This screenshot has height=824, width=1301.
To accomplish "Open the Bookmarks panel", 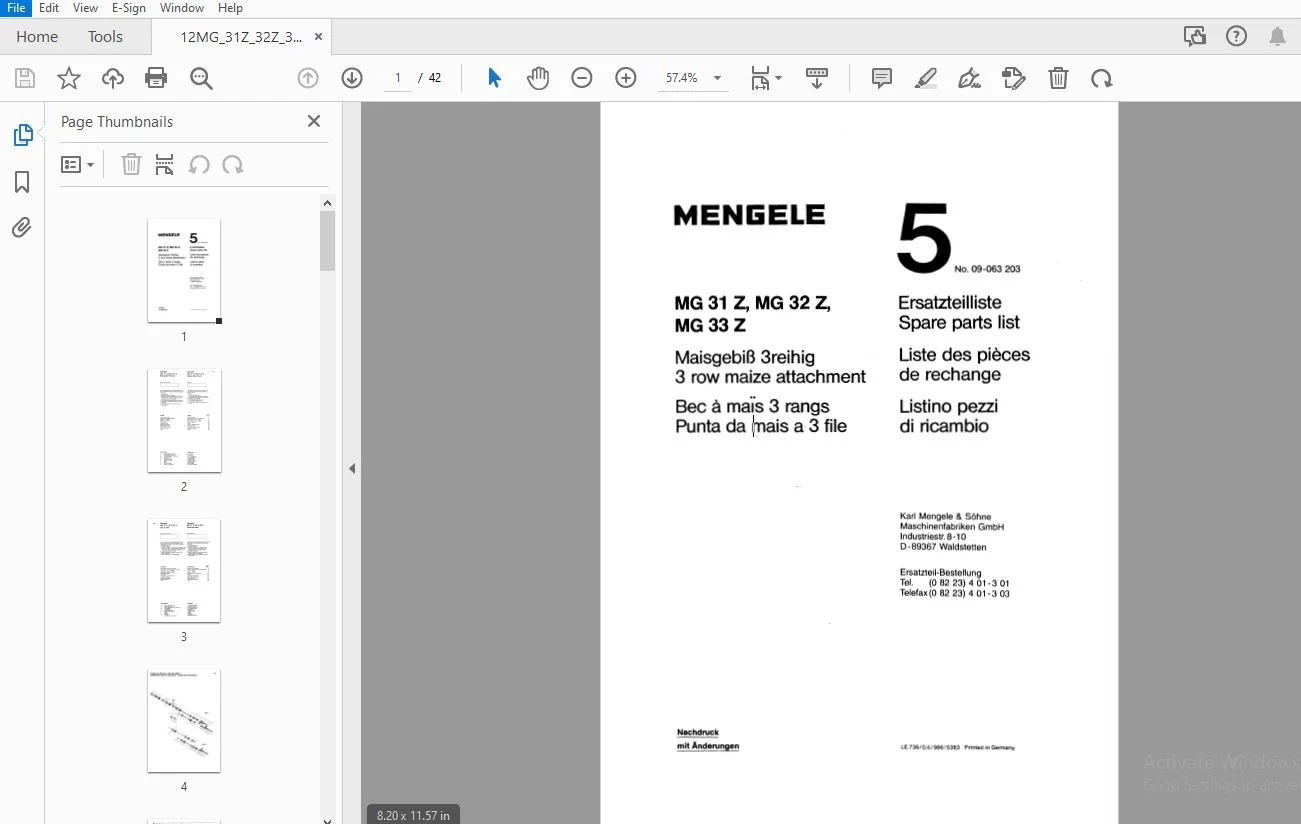I will [x=22, y=182].
